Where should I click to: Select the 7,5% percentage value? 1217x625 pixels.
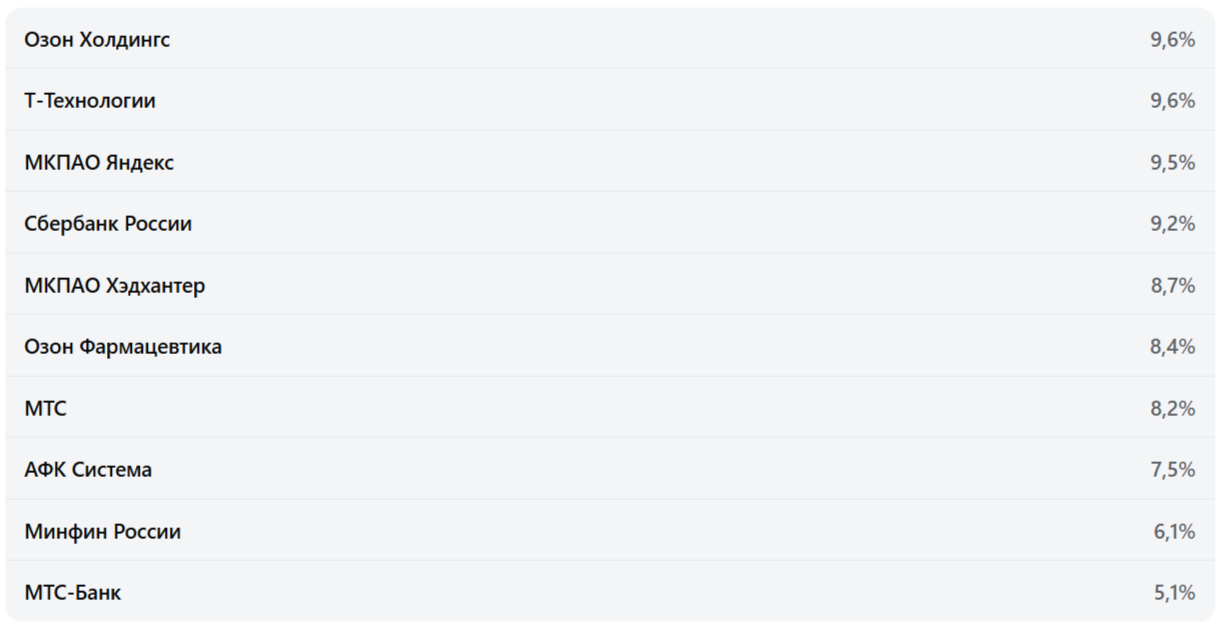point(1172,470)
